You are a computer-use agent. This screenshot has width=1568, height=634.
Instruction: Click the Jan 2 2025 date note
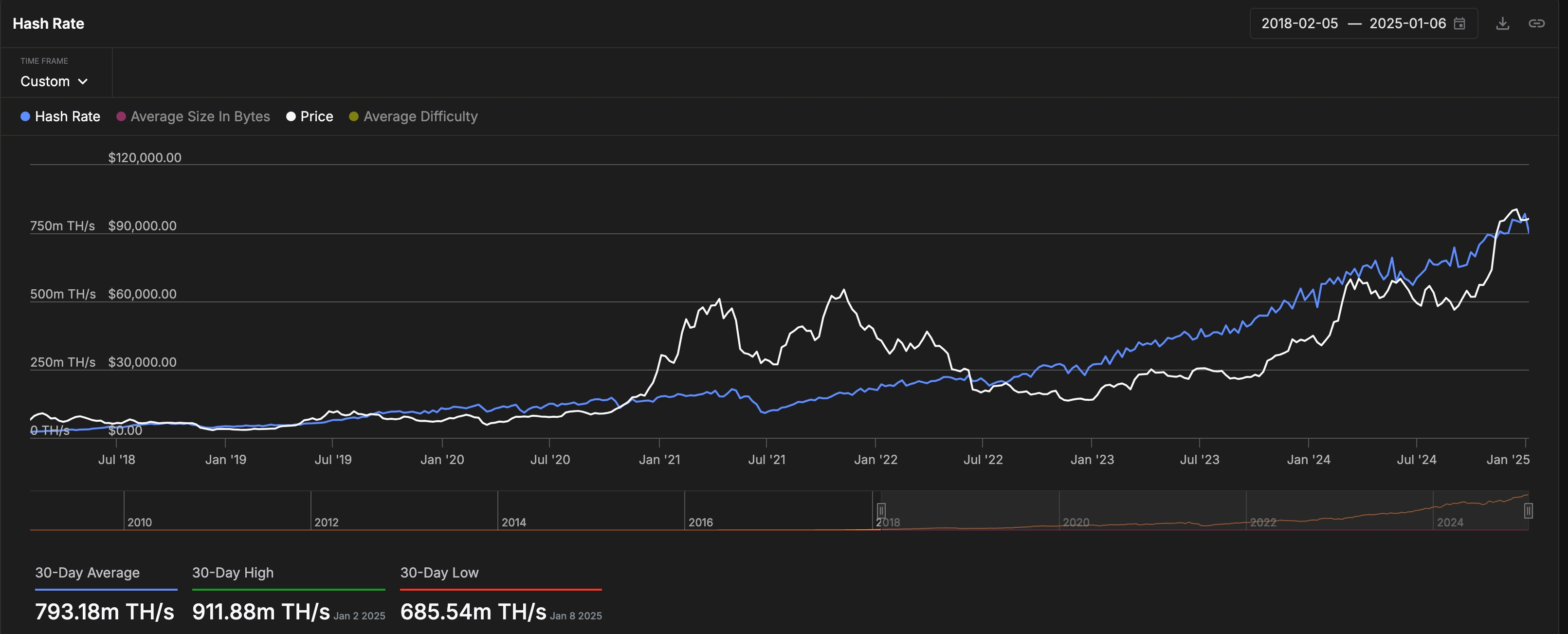359,615
